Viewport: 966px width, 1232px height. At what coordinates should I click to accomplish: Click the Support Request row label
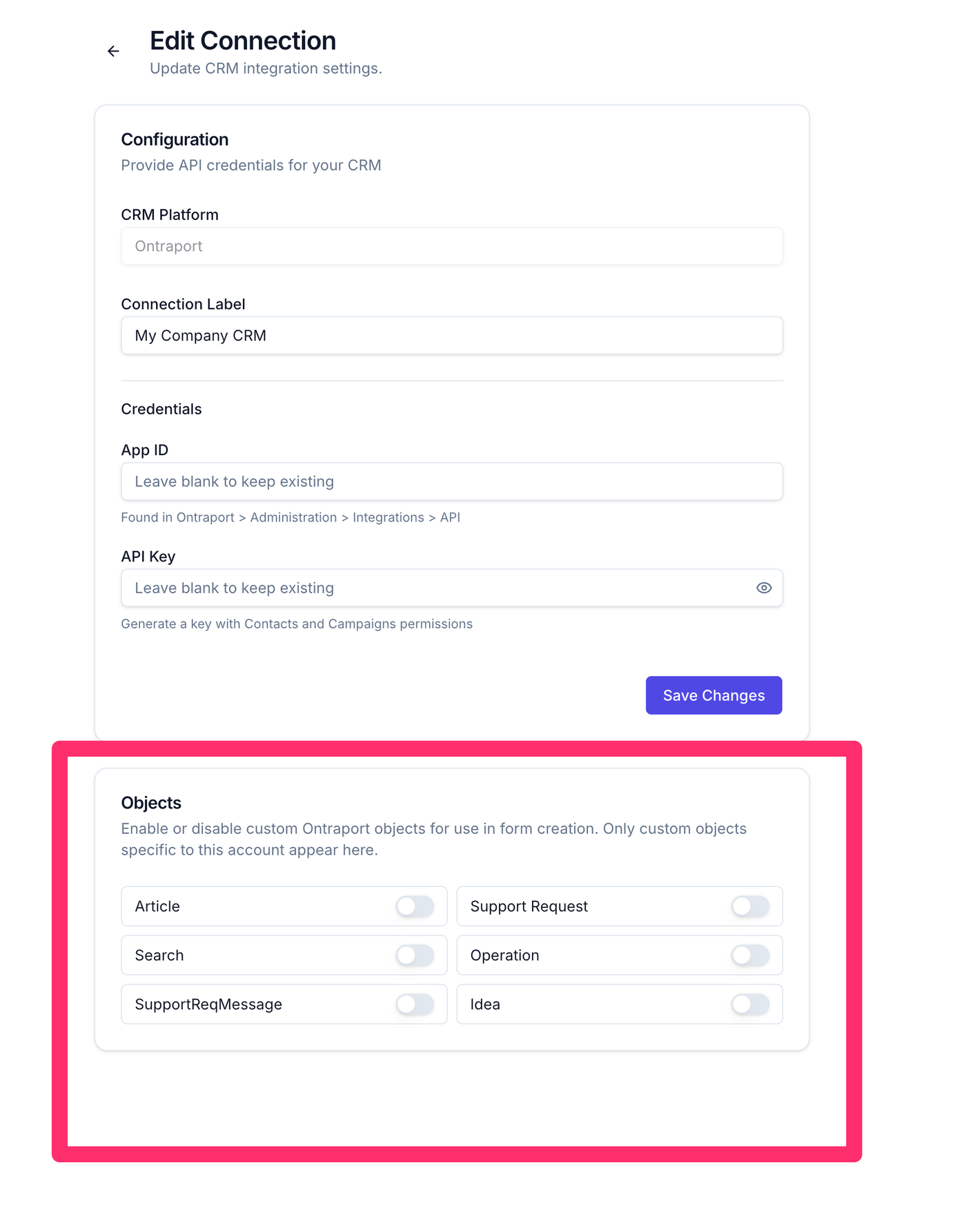(x=529, y=906)
